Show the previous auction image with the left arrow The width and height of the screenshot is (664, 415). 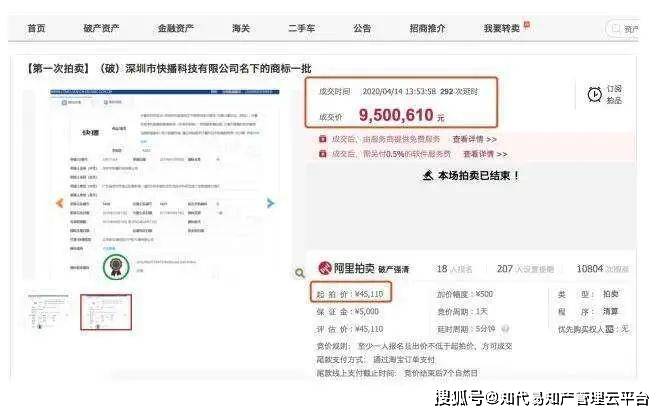pos(59,203)
